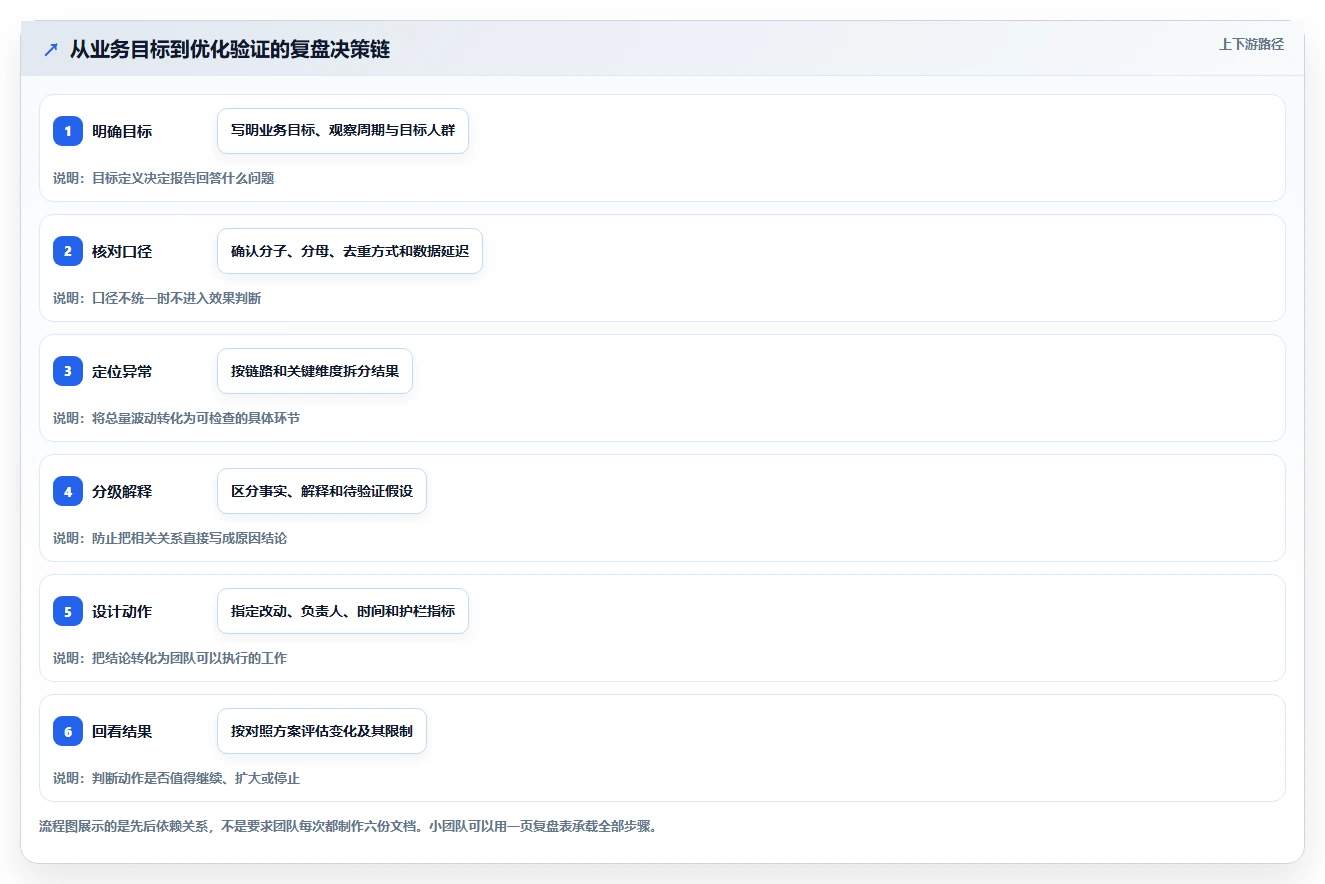1325x884 pixels.
Task: Click the title 从业务目标到优化验证的复盘决策链
Action: 230,49
